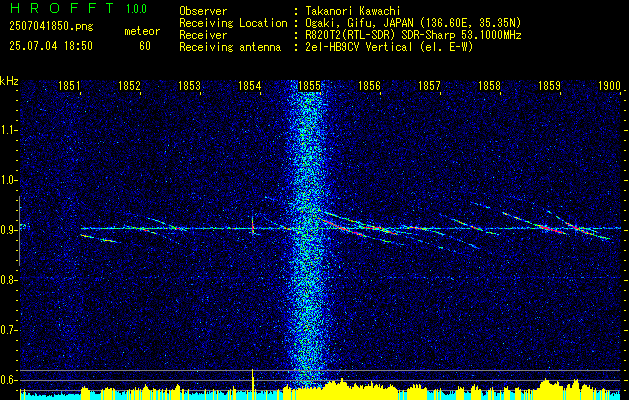The height and width of the screenshot is (400, 629).
Task: Click the 1900 time marker
Action: click(x=610, y=86)
